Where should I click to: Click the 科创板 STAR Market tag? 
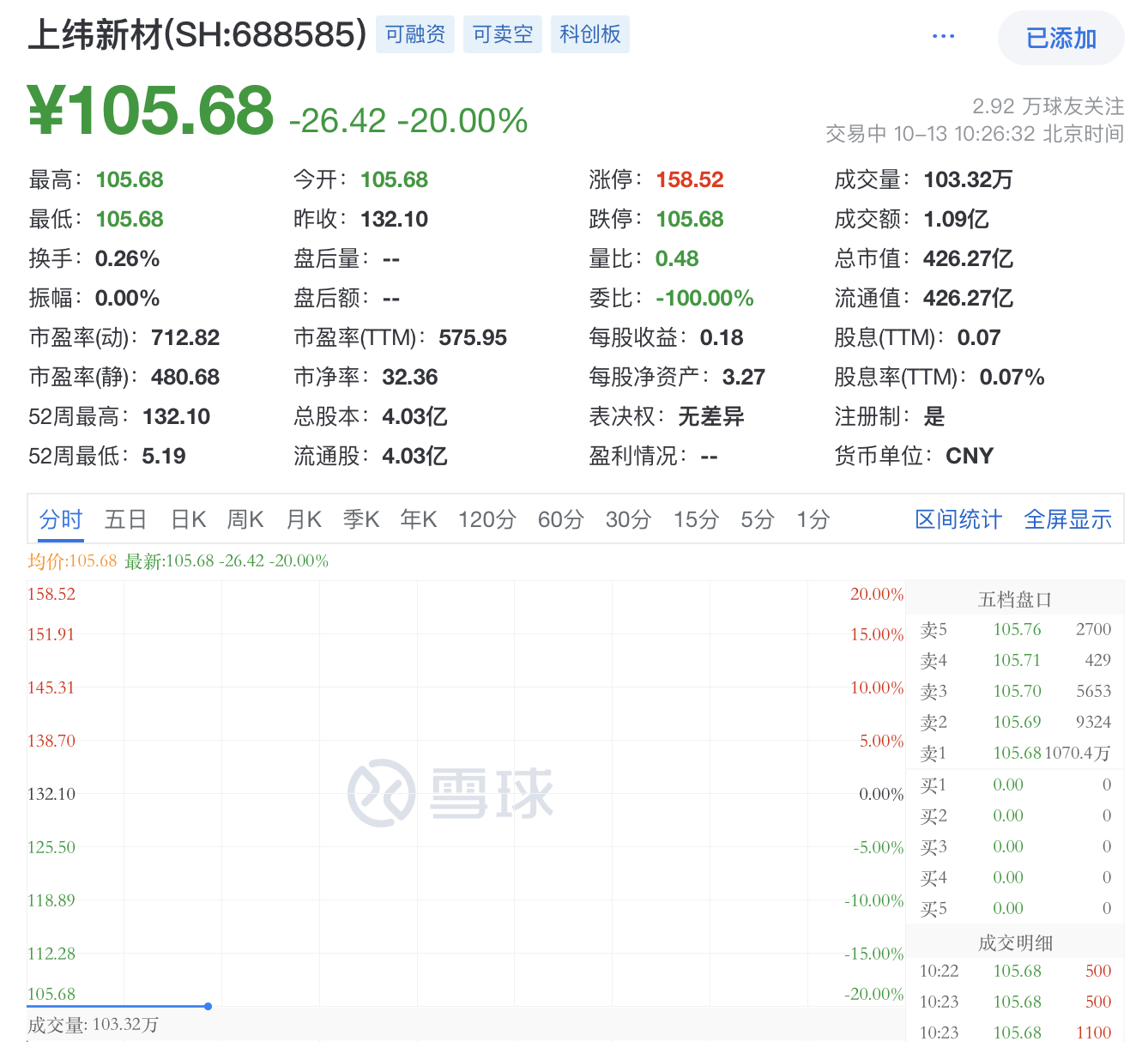[x=589, y=34]
